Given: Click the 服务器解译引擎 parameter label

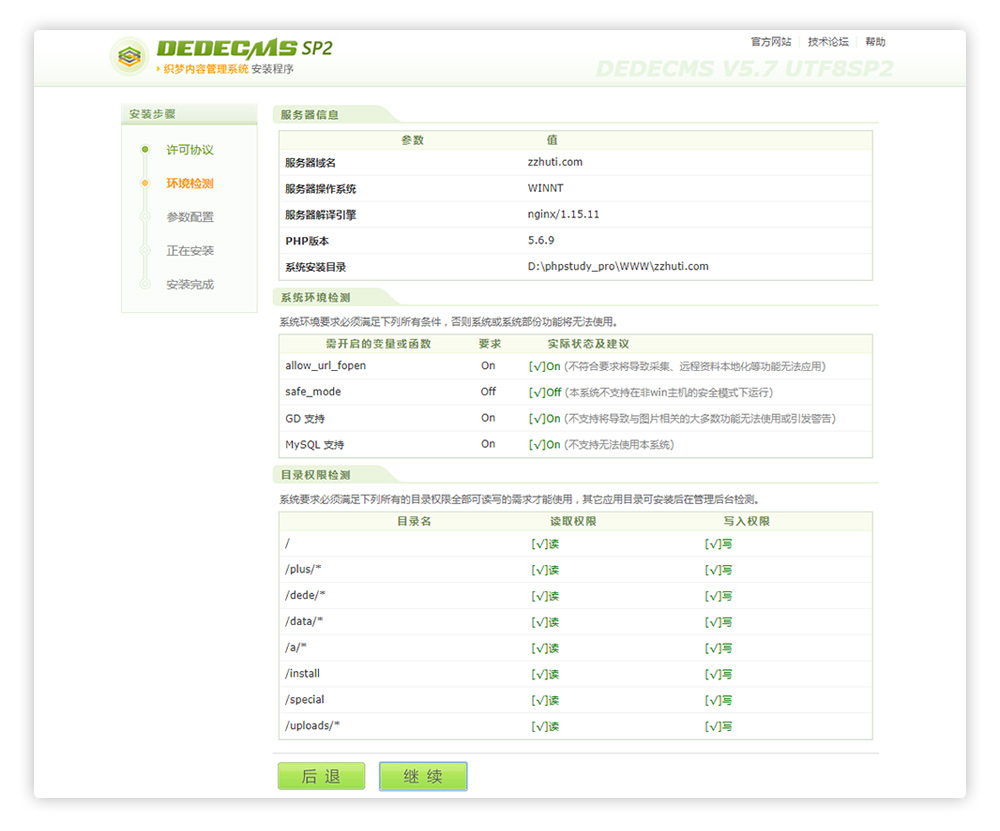Looking at the screenshot, I should [321, 215].
